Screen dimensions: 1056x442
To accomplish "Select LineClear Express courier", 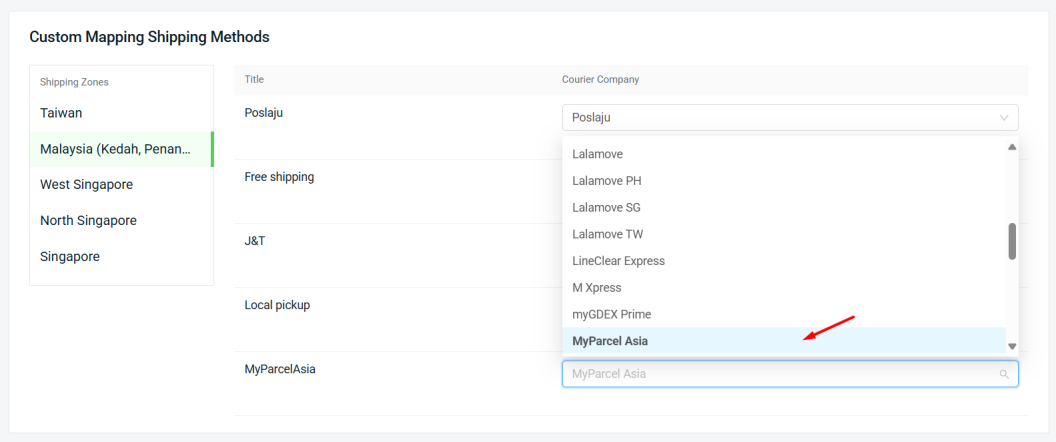I will click(618, 260).
